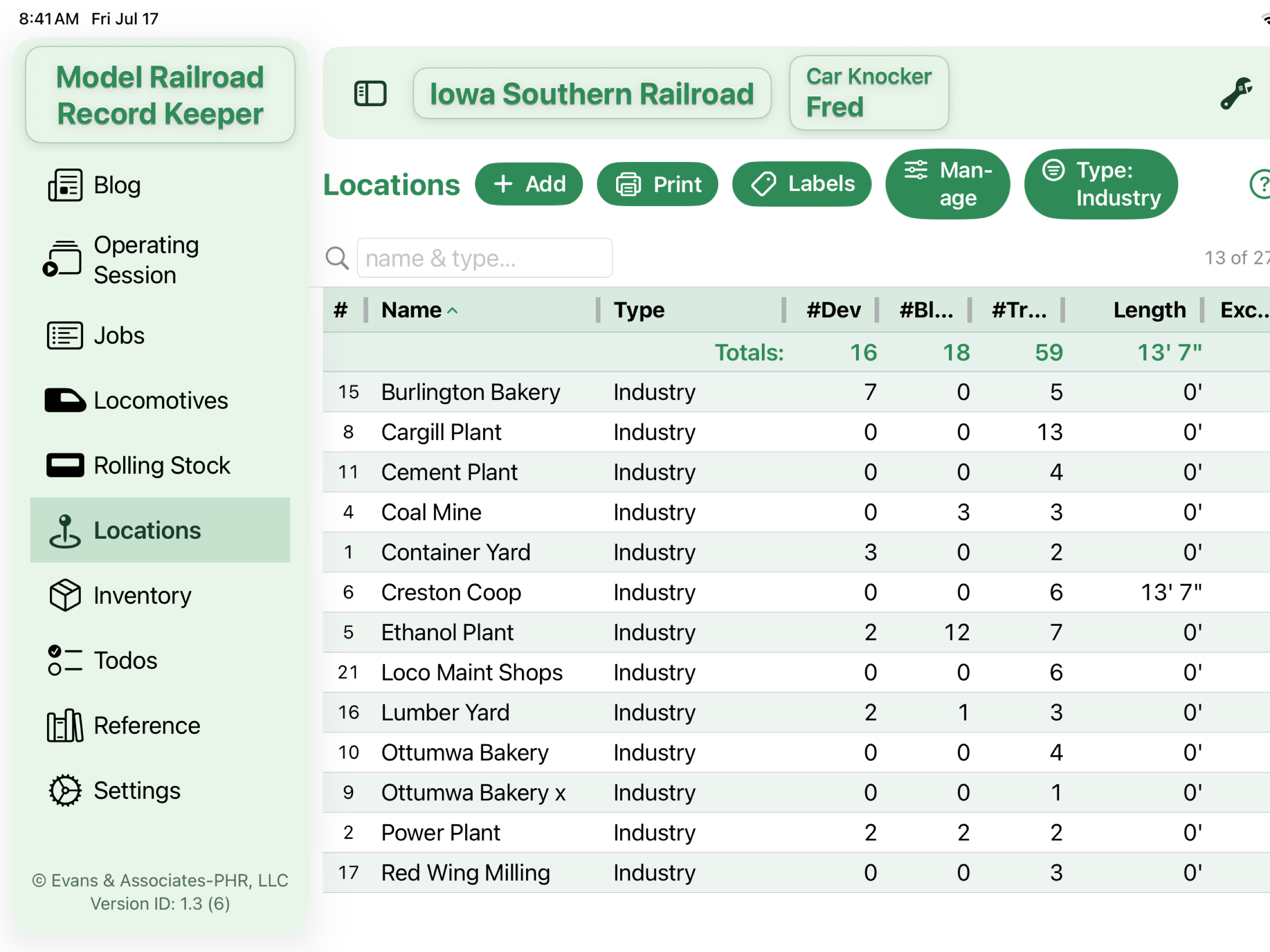Screen dimensions: 1270x952
Task: Select the Lumber Yard row
Action: pos(797,713)
